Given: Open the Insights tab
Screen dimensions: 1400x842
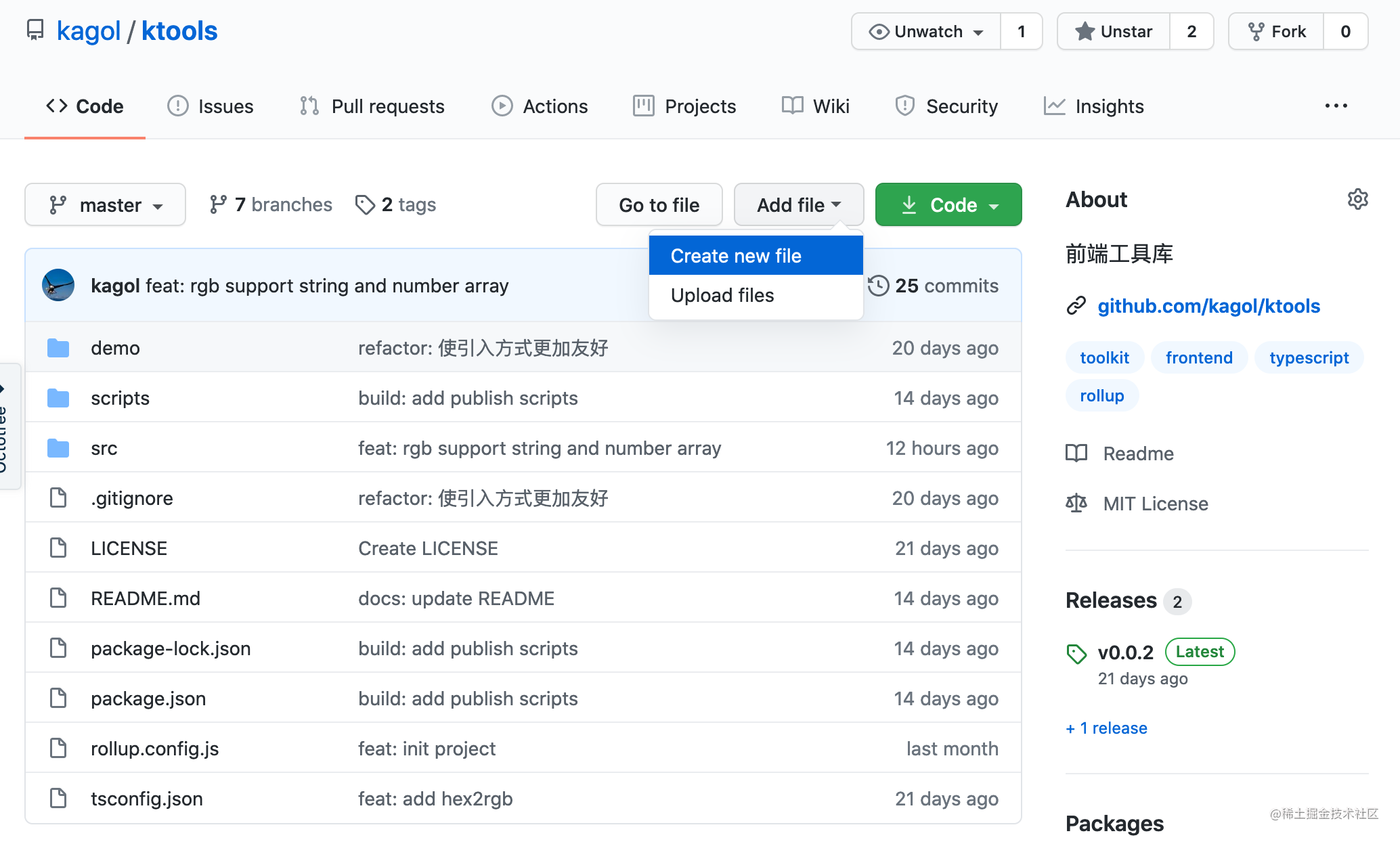Looking at the screenshot, I should coord(1093,106).
